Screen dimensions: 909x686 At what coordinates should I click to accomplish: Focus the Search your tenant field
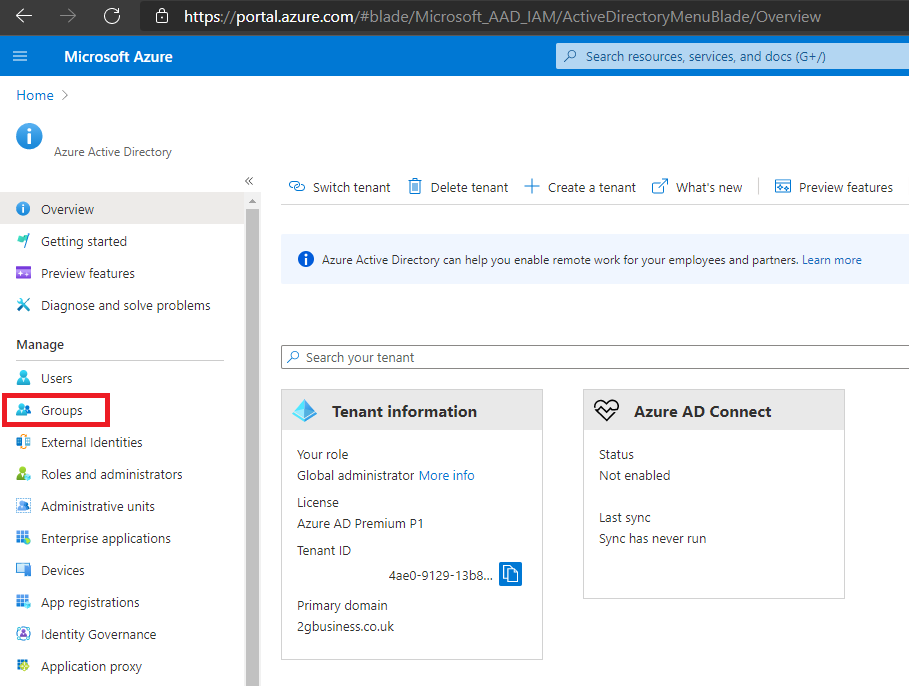click(x=595, y=357)
